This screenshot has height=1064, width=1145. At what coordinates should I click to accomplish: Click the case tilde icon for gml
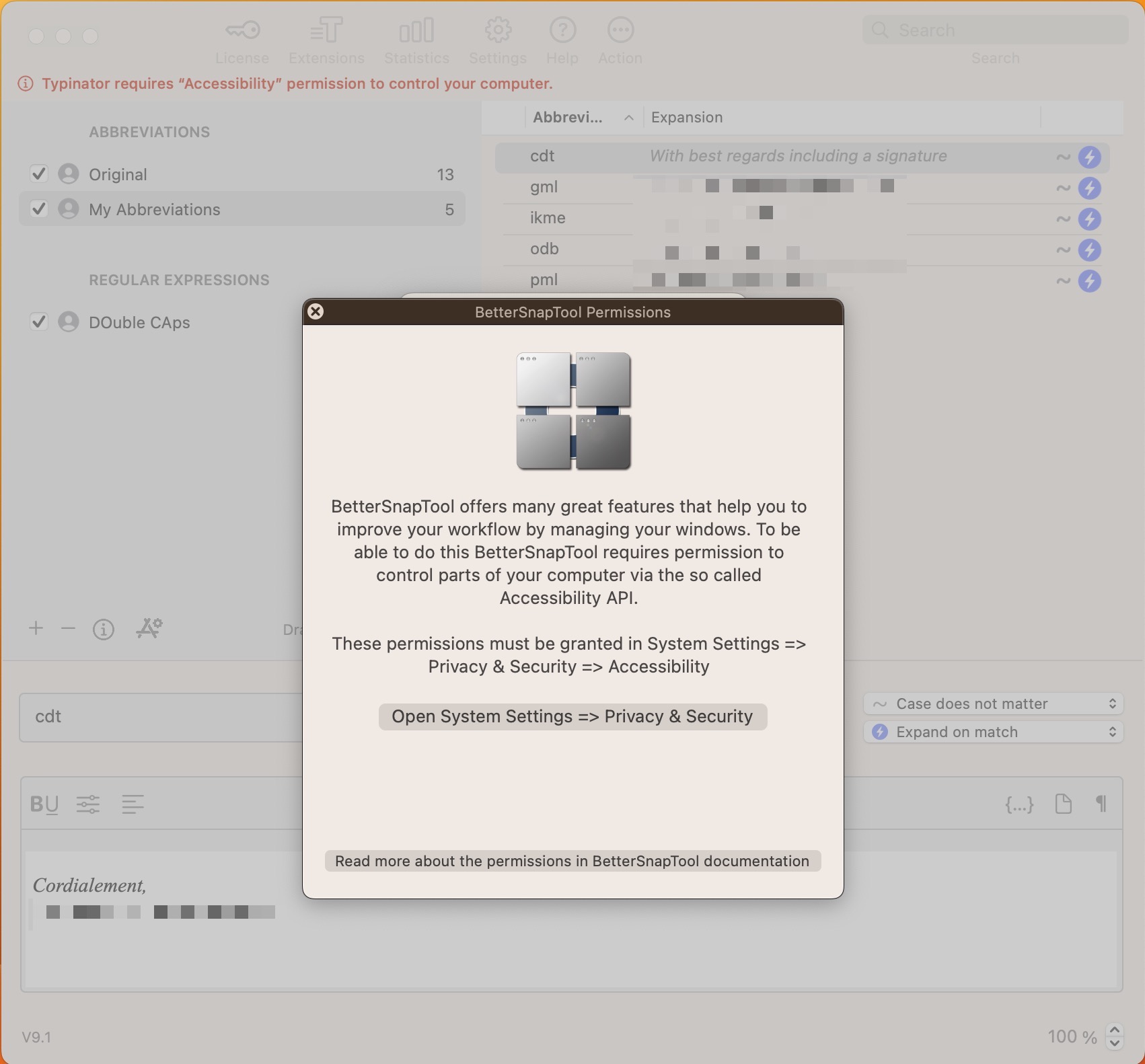point(1063,188)
